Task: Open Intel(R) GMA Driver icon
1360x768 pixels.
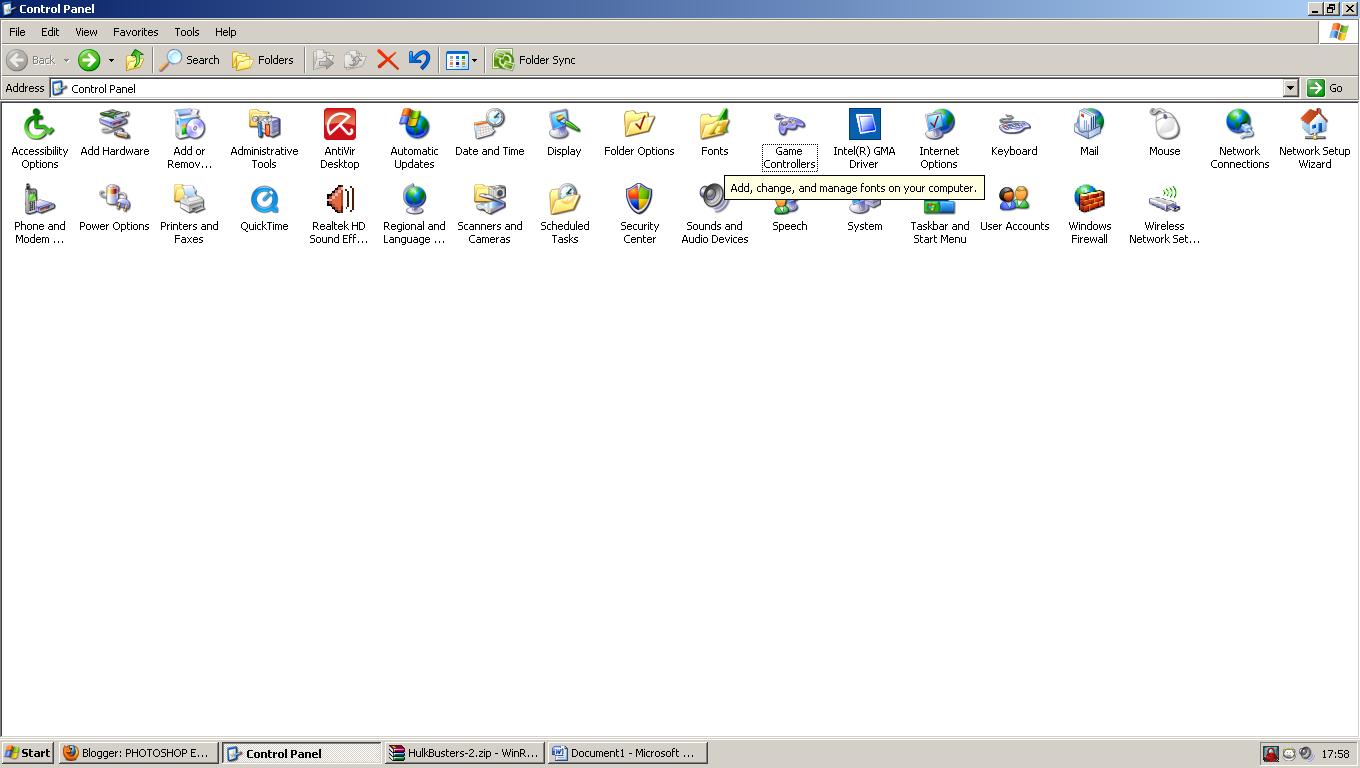Action: tap(864, 125)
